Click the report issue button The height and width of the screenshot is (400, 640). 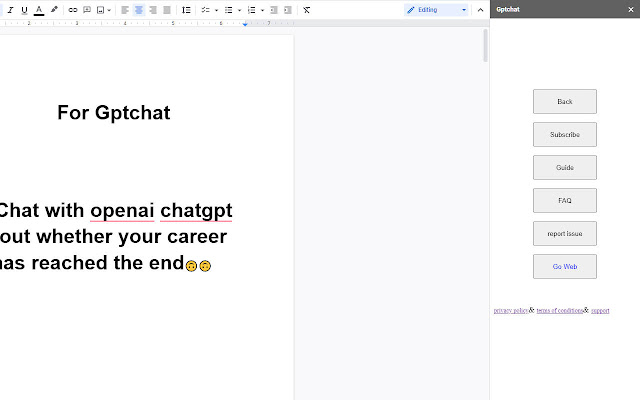(x=564, y=233)
